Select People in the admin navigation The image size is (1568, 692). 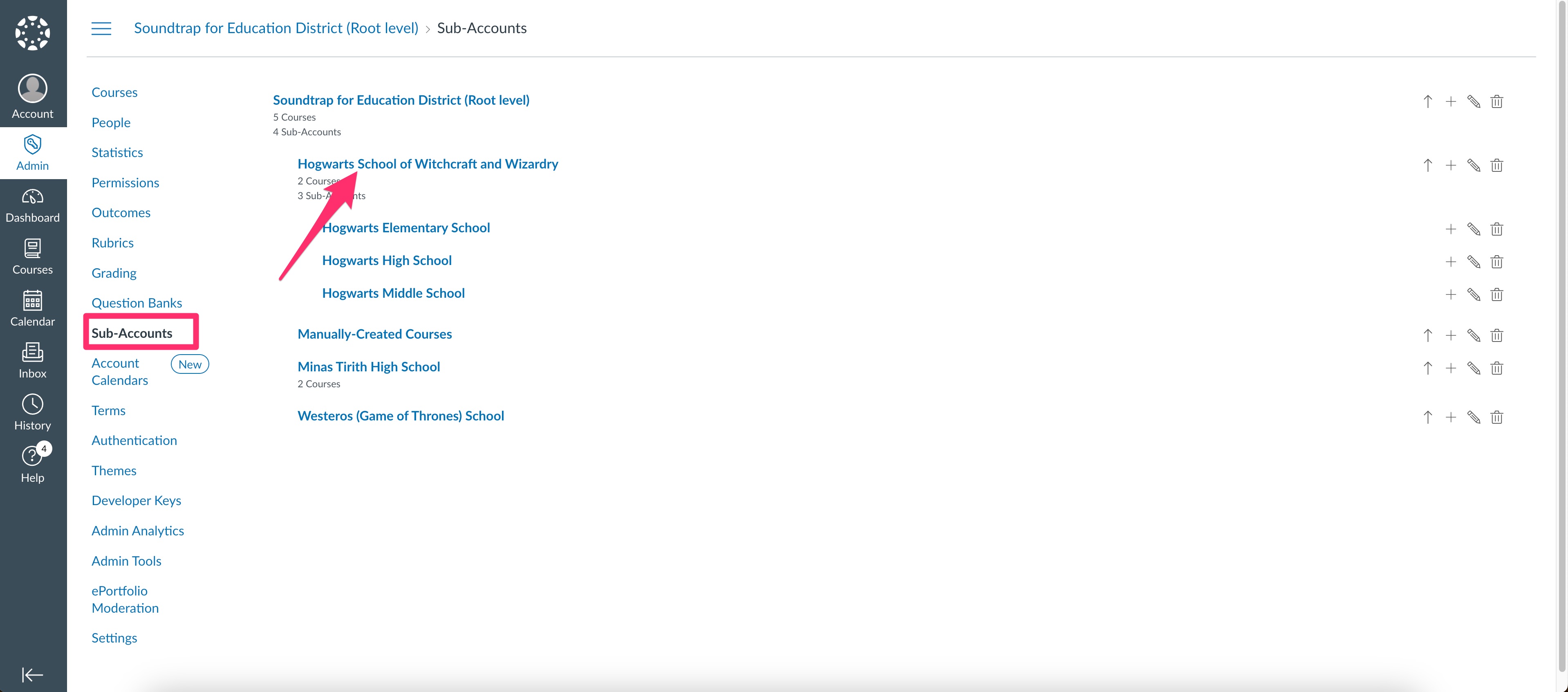coord(111,122)
